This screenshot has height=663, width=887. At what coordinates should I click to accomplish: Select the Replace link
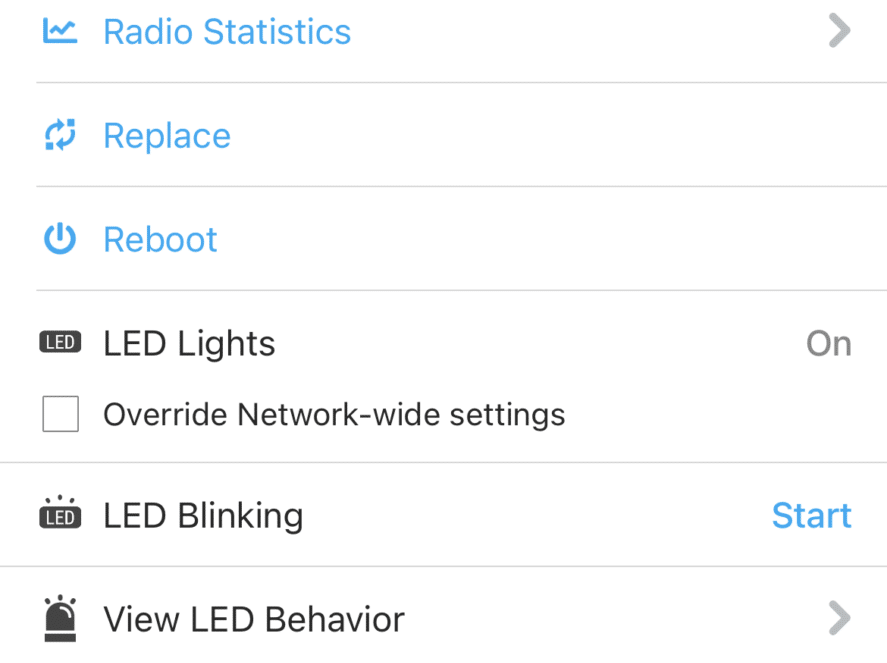pyautogui.click(x=167, y=136)
